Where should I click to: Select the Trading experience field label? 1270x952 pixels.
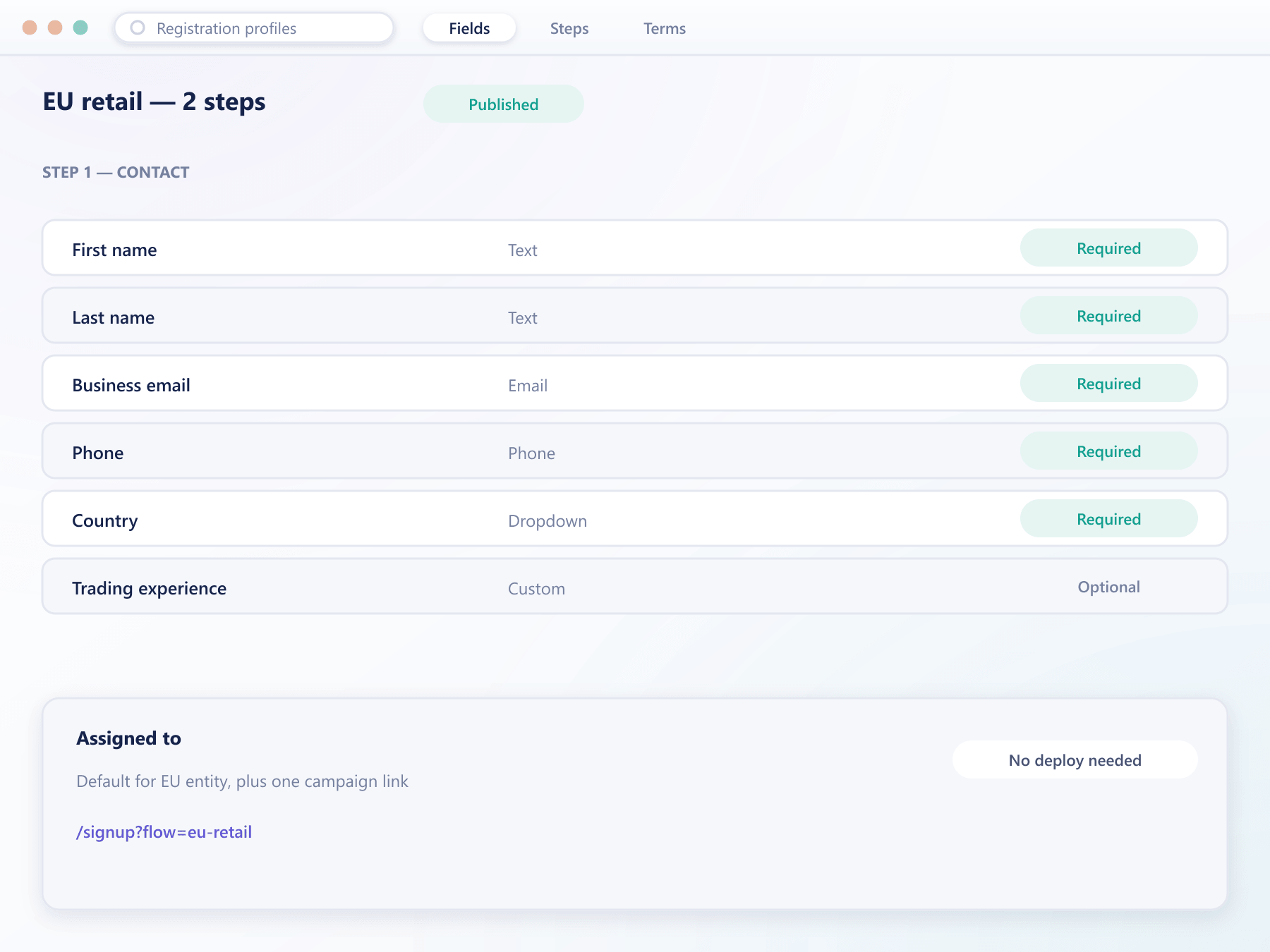coord(149,588)
